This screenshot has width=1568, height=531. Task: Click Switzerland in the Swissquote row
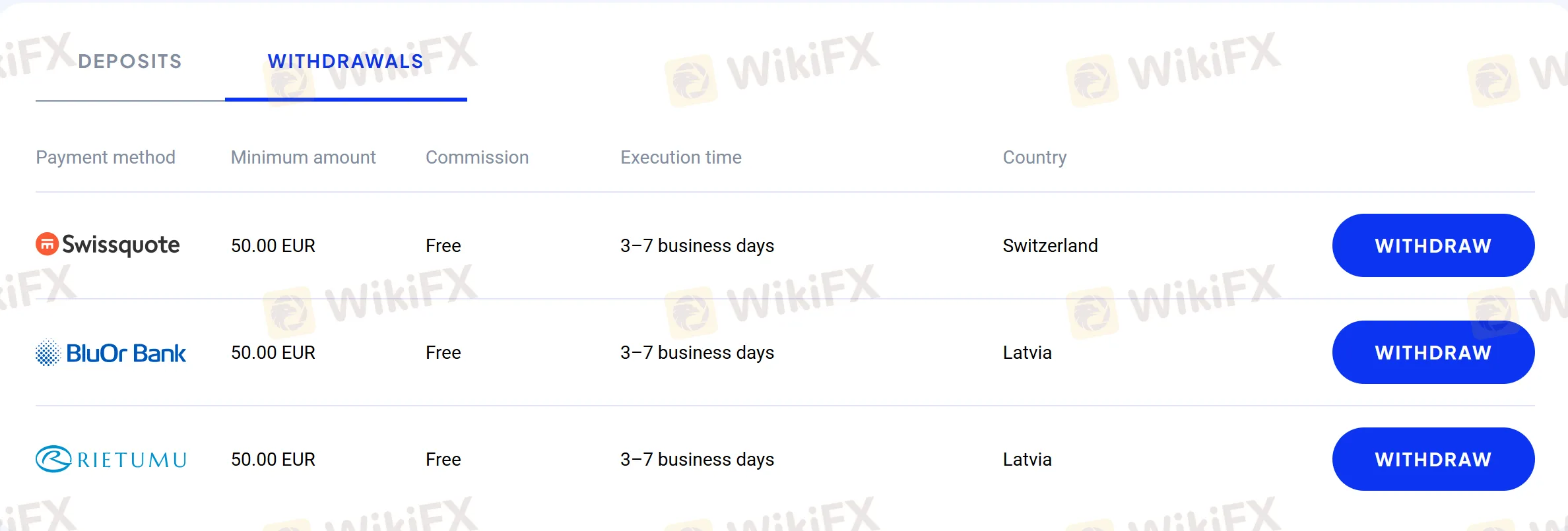pyautogui.click(x=1051, y=245)
